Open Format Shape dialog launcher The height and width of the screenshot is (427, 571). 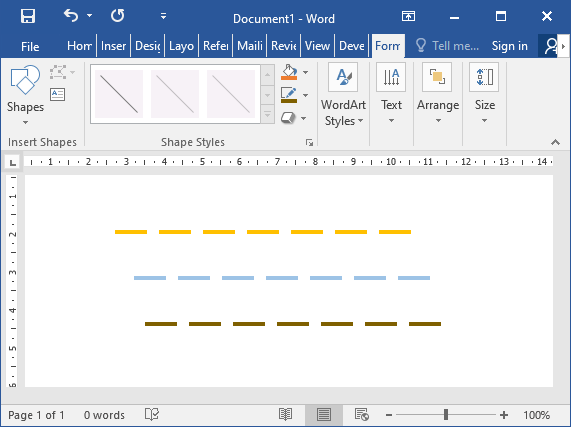tap(310, 142)
